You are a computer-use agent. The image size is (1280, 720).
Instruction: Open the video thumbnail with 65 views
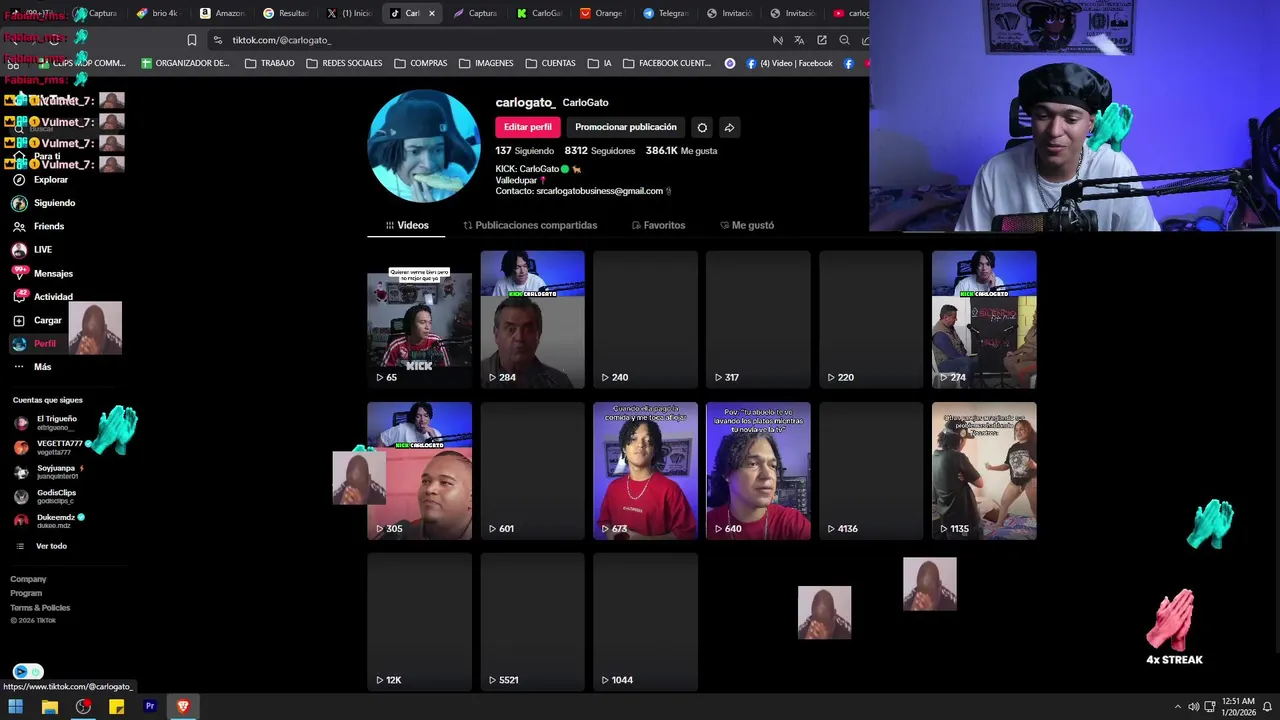pos(419,319)
